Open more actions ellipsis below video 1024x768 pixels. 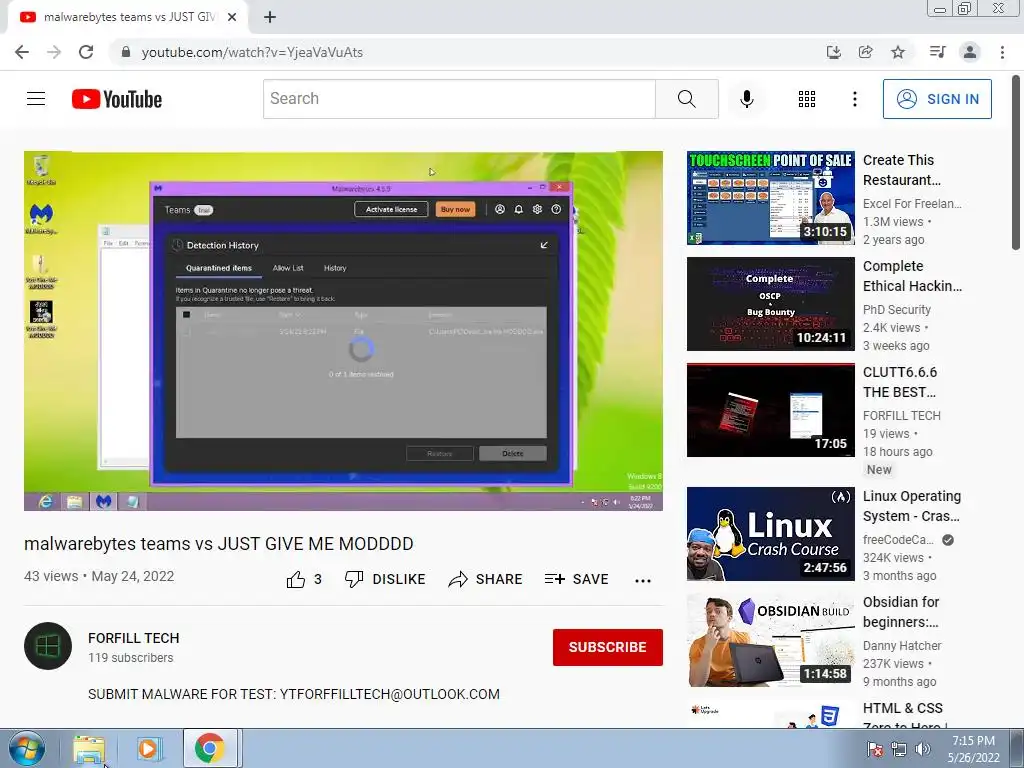click(643, 581)
